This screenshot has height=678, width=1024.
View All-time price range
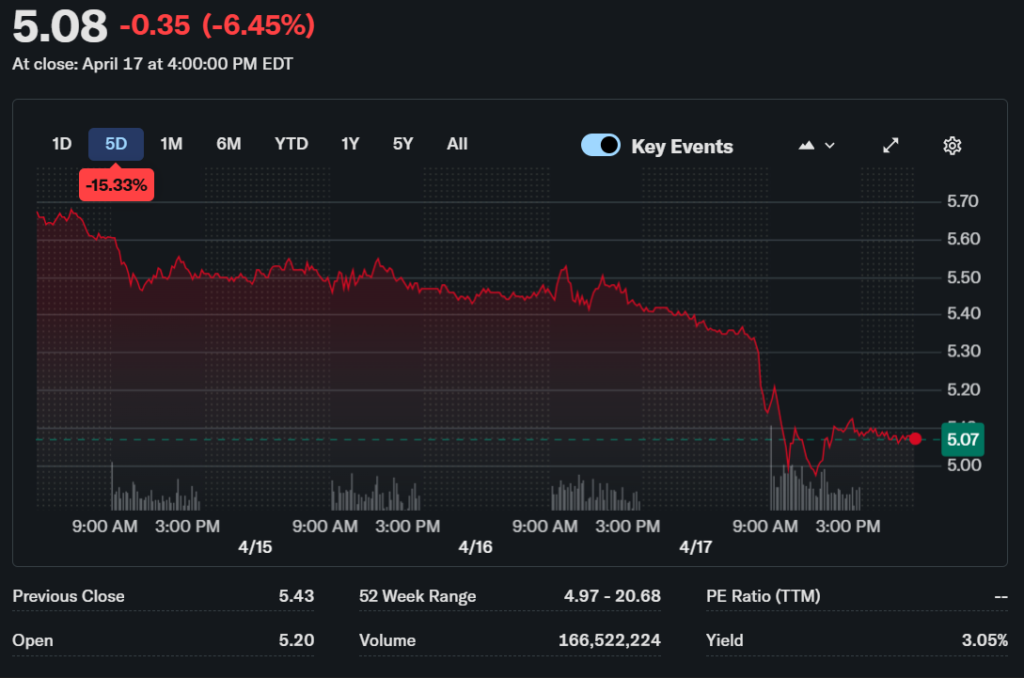457,144
